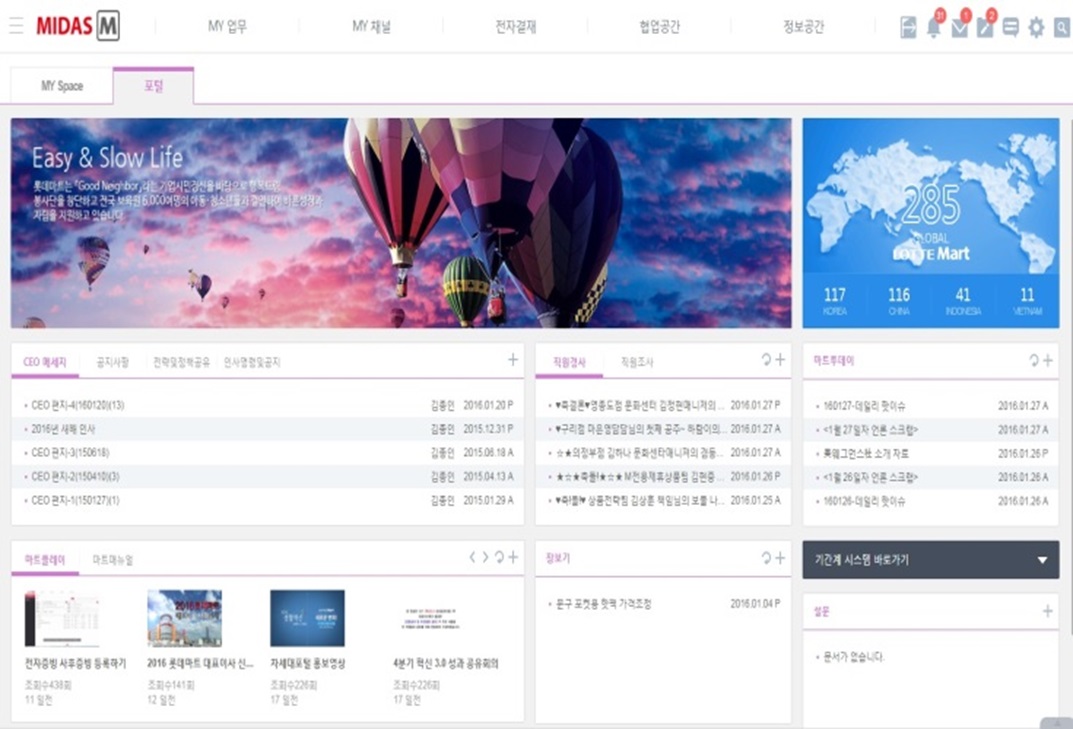Screen dimensions: 1073x729
Task: Open the hamburger menu next to MIDAS logo
Action: pos(15,26)
